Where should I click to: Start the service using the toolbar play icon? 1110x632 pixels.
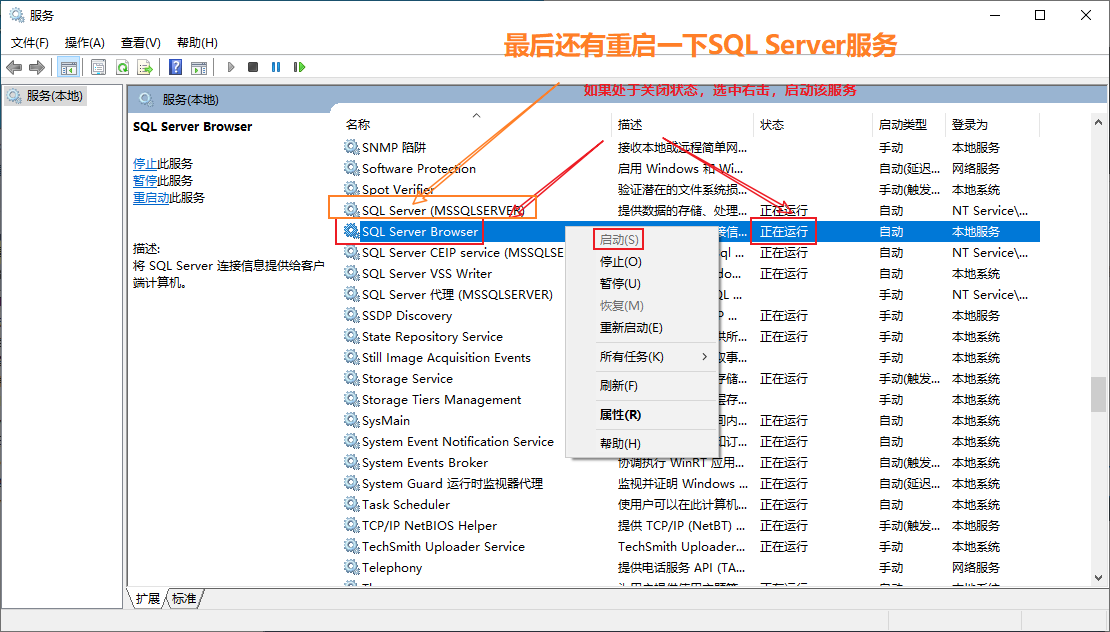[x=231, y=67]
